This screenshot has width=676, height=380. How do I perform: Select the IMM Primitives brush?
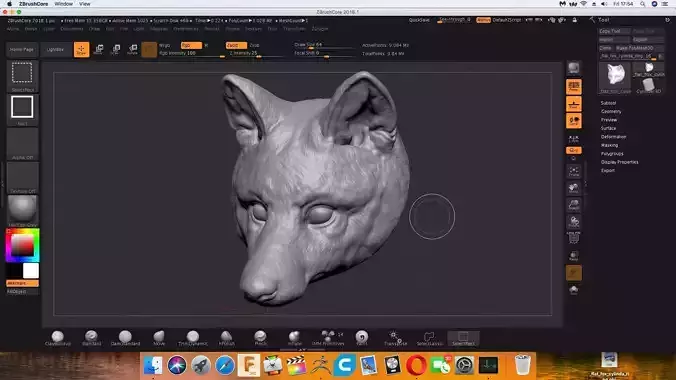pos(328,338)
